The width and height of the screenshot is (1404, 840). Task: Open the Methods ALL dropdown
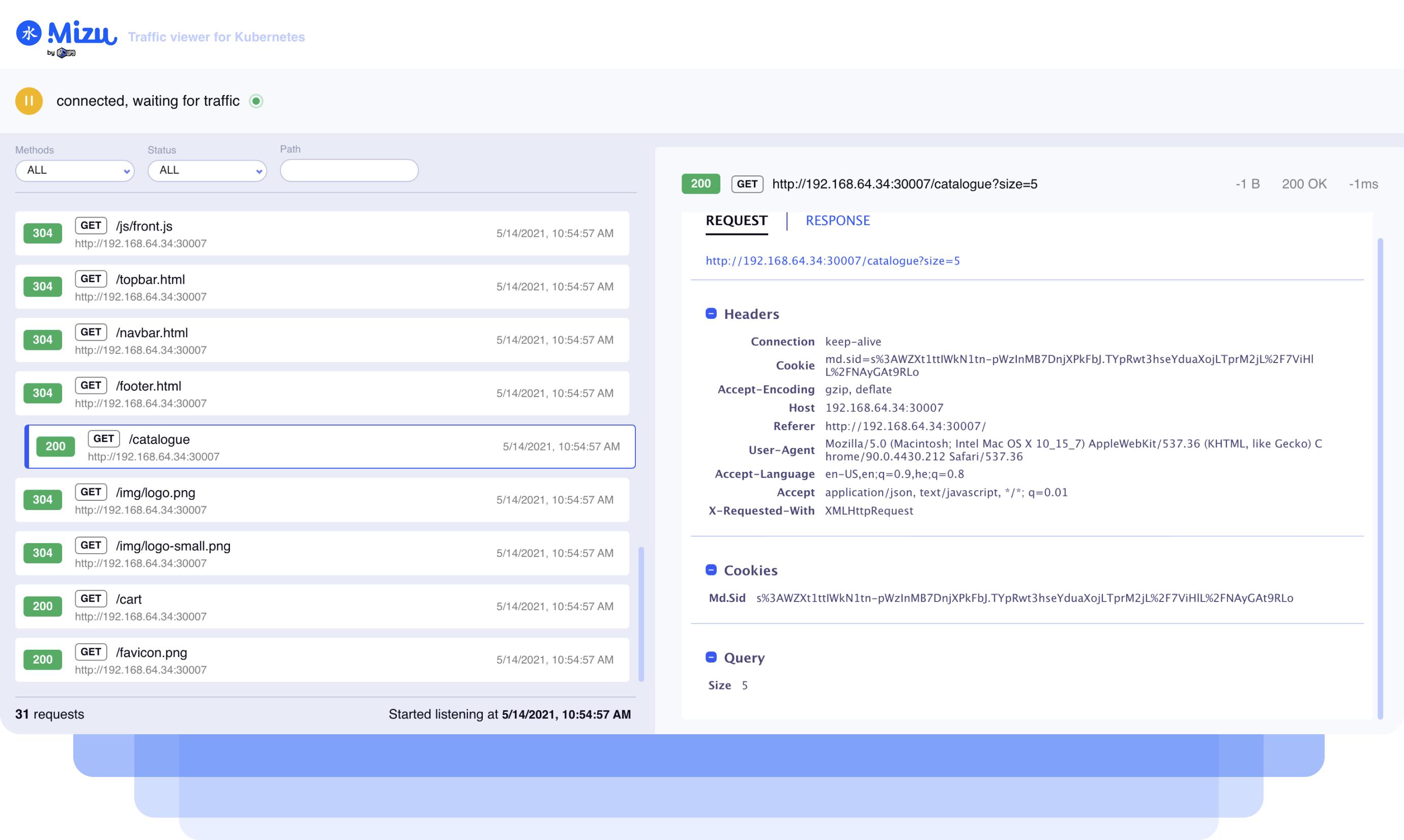[x=75, y=170]
